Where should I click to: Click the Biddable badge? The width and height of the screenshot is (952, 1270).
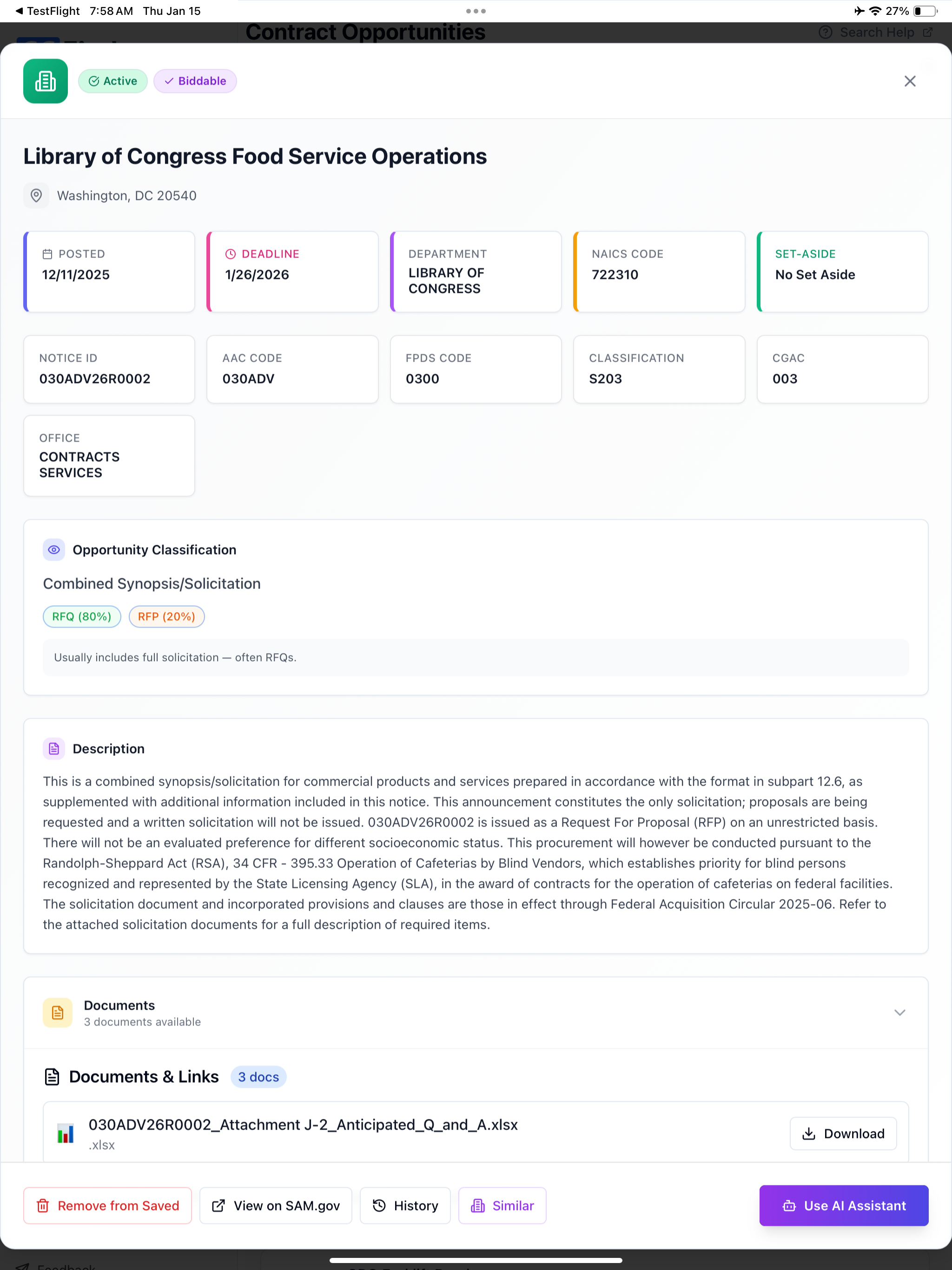[195, 81]
